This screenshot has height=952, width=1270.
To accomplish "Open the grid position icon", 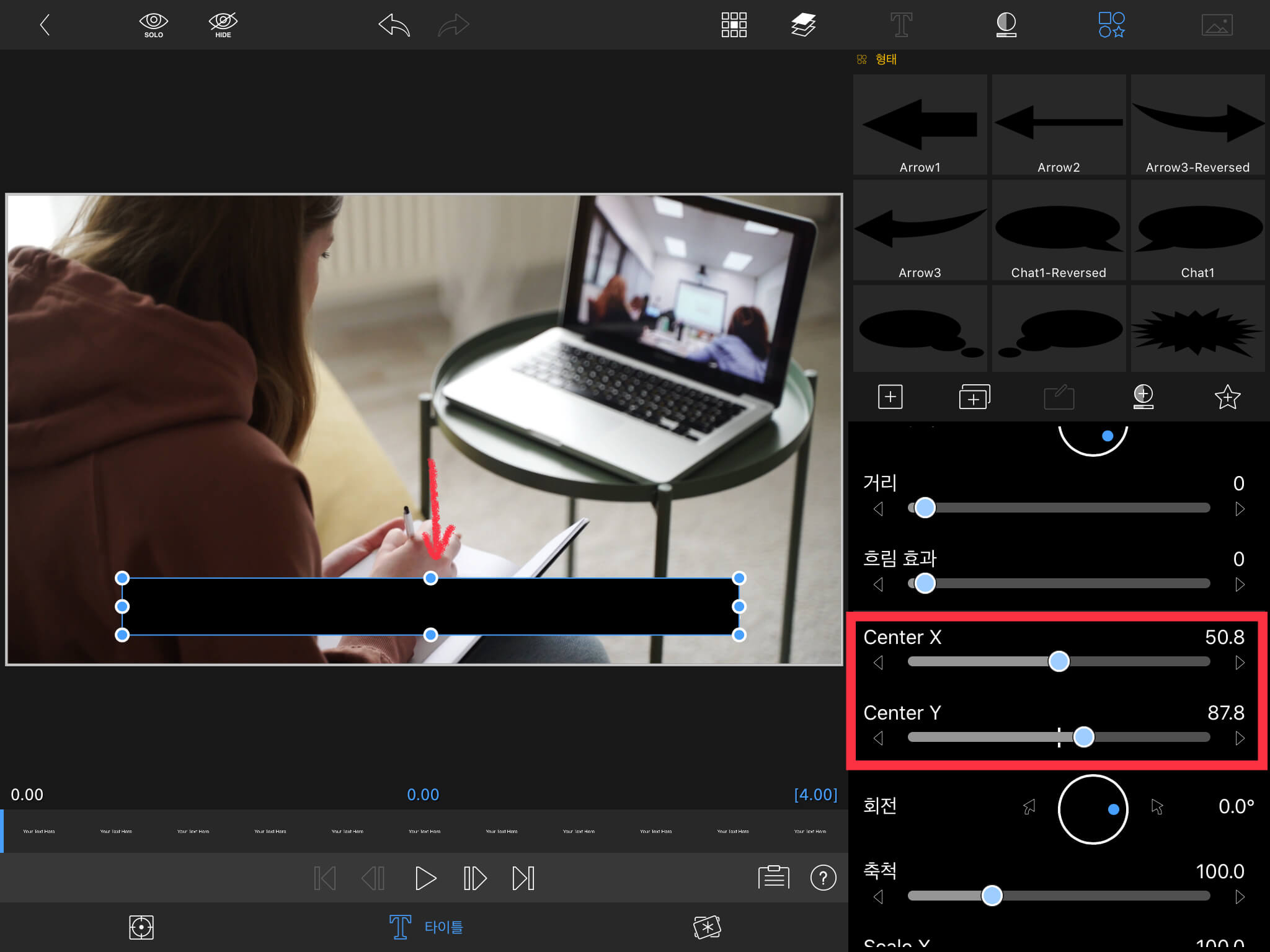I will [734, 25].
